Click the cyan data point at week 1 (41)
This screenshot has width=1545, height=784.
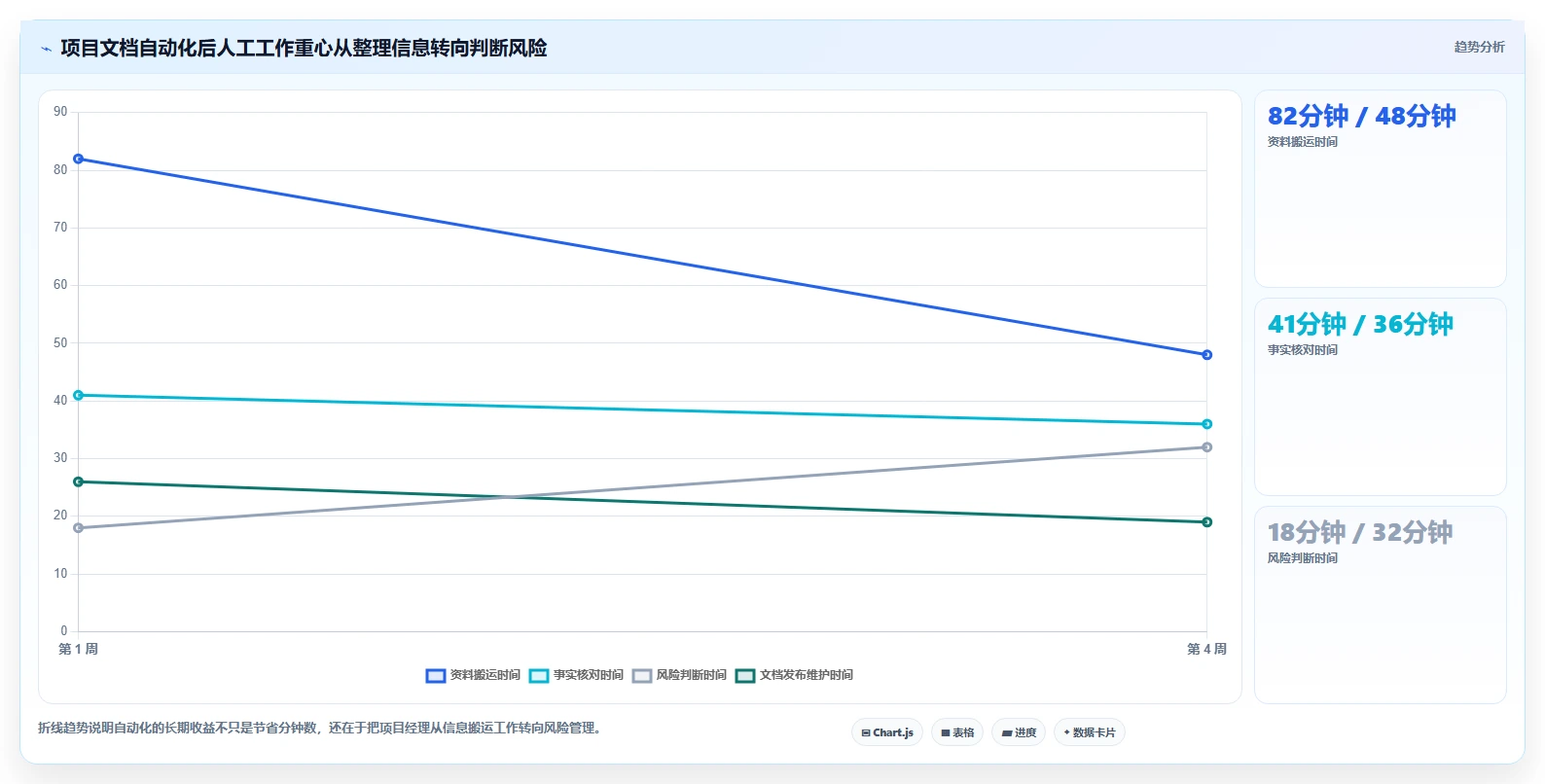(79, 395)
